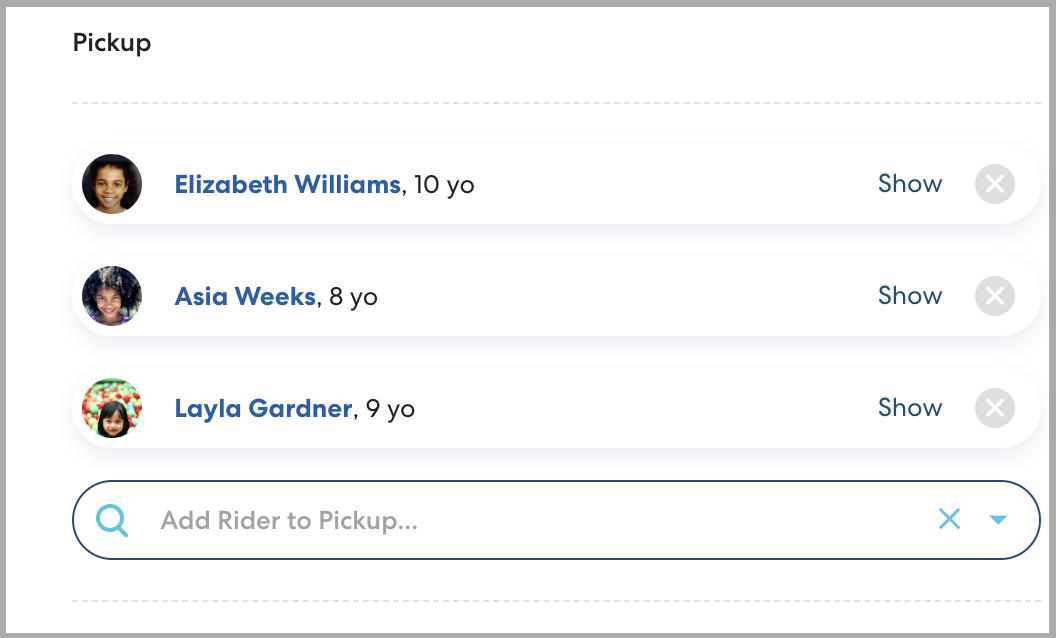Remove Elizabeth Williams from pickup

tap(994, 184)
